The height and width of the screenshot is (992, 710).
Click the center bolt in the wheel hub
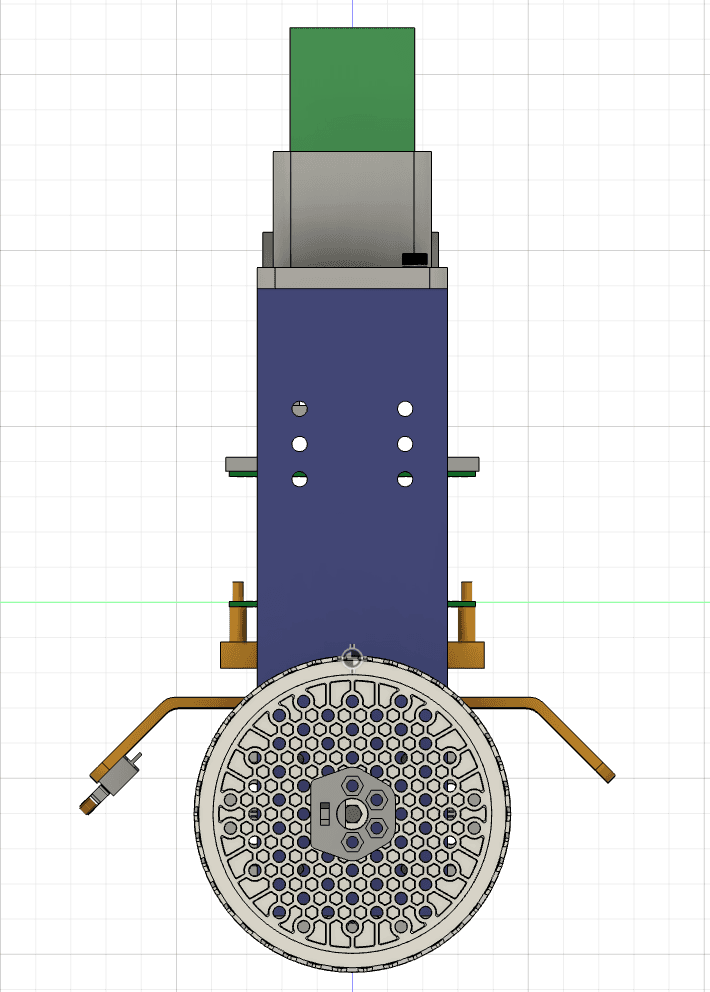pos(352,814)
